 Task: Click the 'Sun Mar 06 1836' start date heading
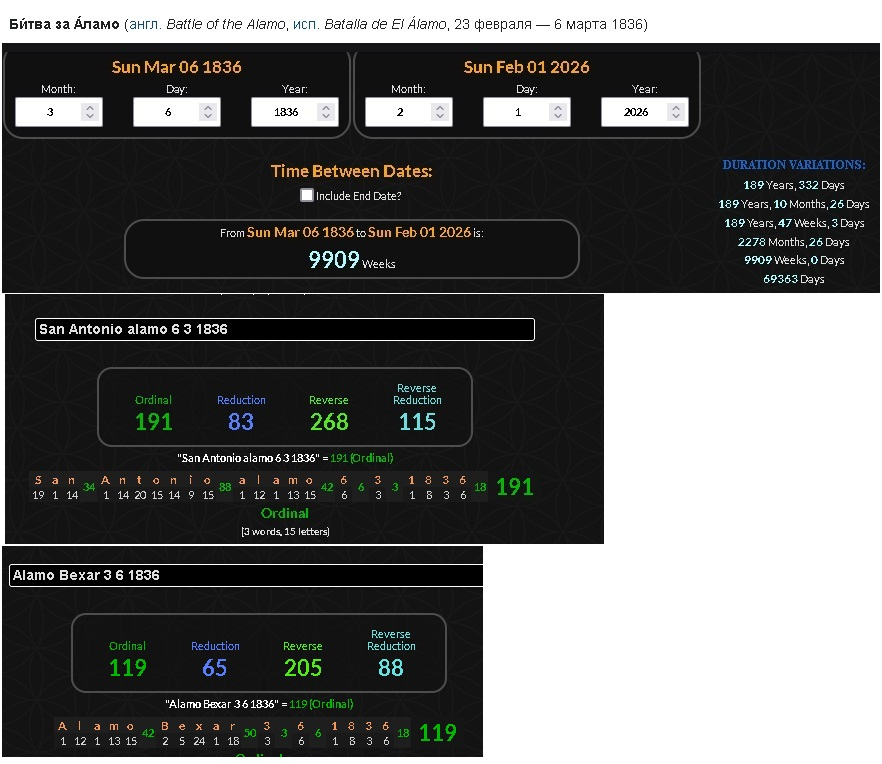pos(177,67)
